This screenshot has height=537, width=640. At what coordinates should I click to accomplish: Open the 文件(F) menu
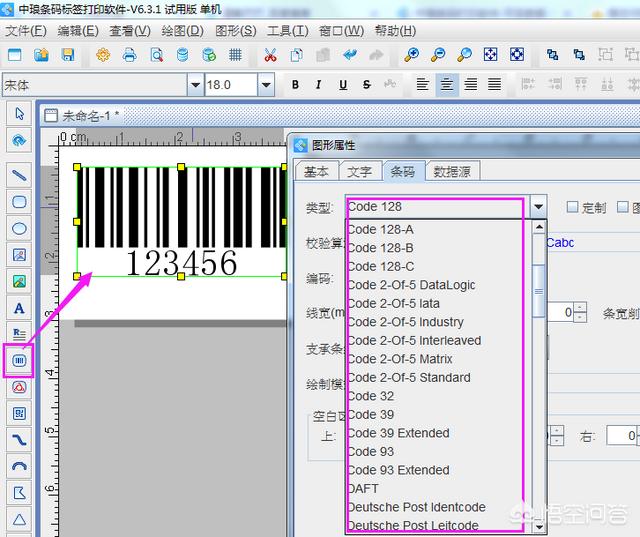click(x=26, y=31)
